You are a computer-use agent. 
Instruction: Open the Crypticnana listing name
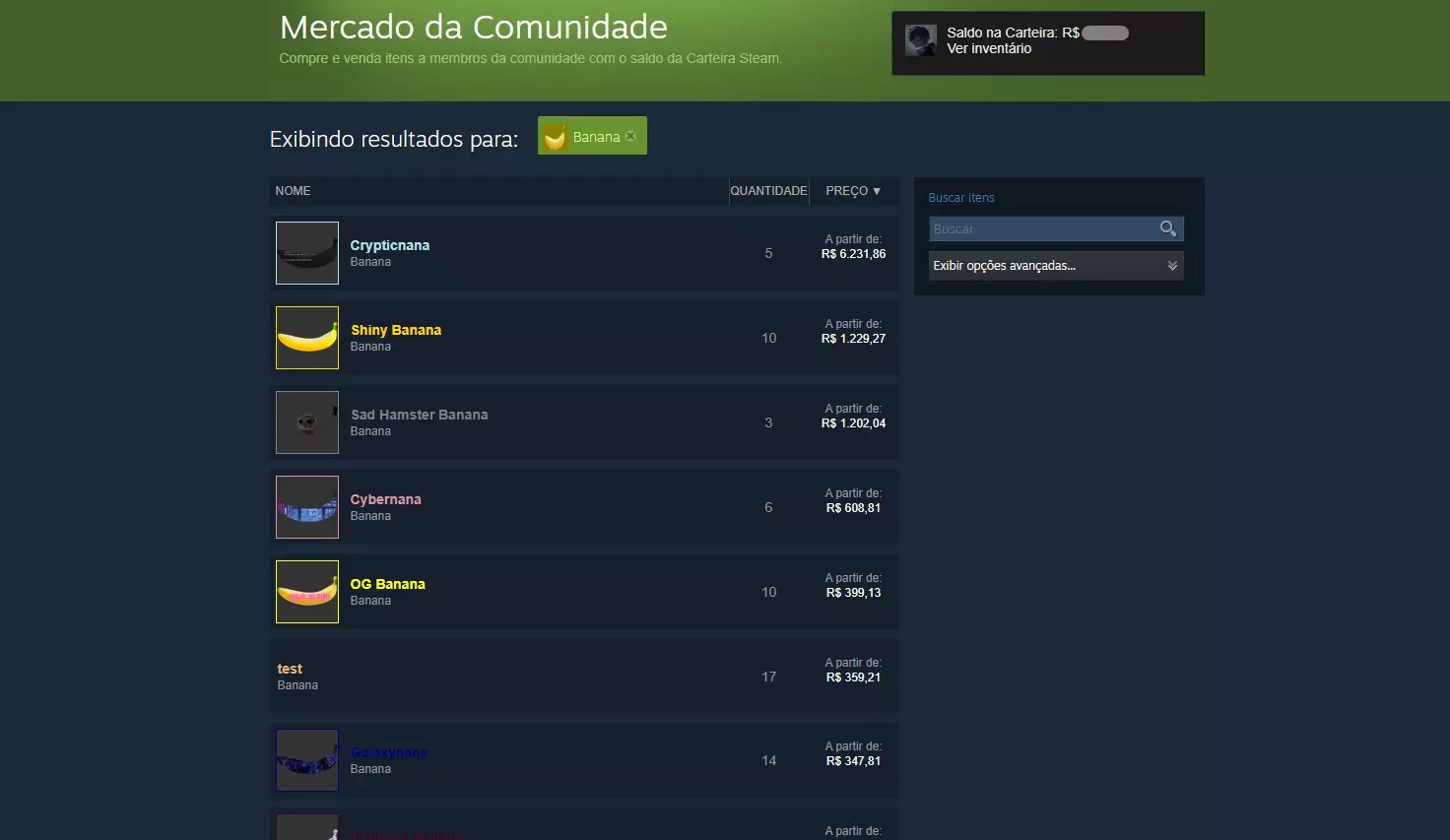pos(390,245)
